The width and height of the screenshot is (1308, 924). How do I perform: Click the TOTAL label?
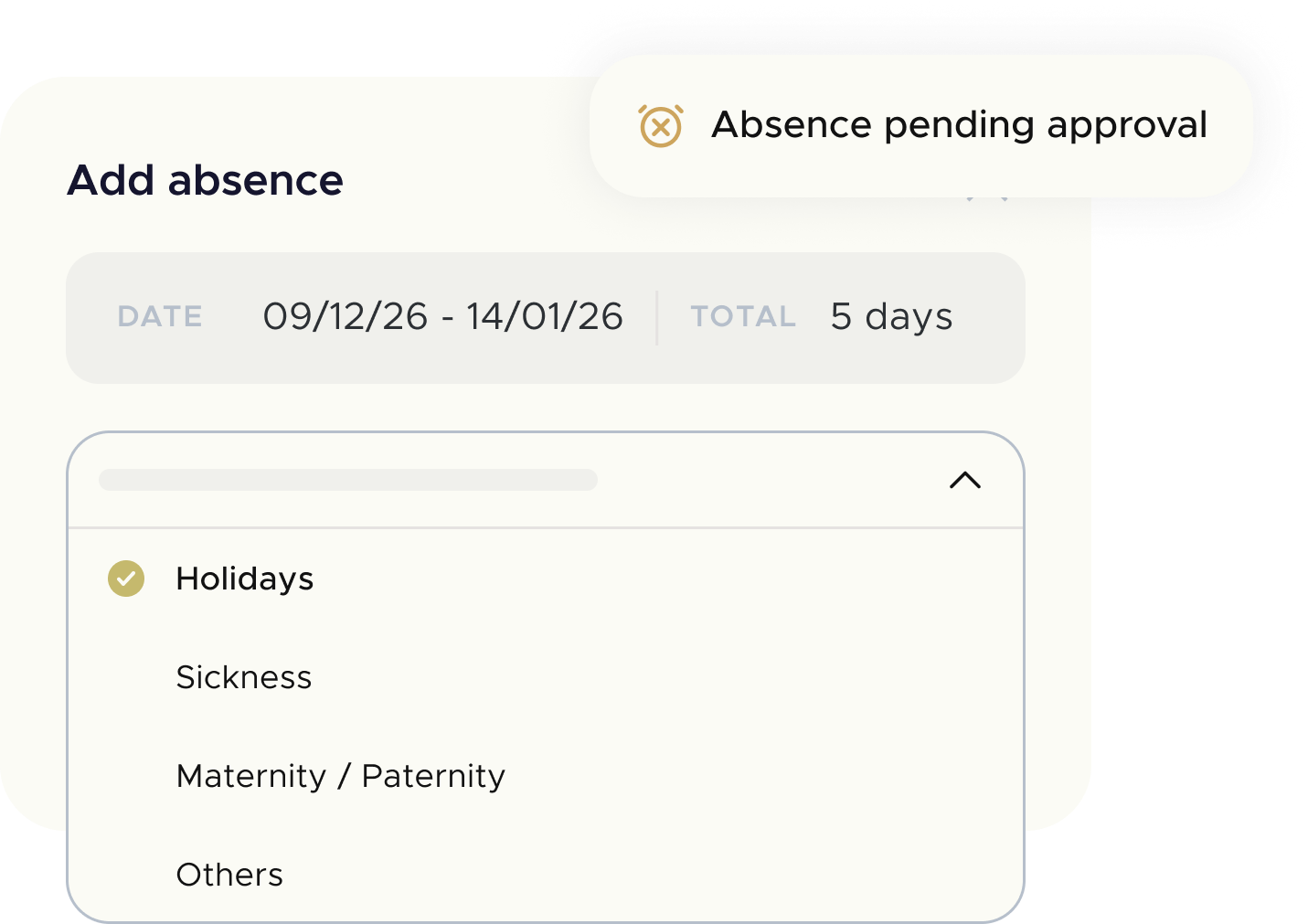pos(742,316)
